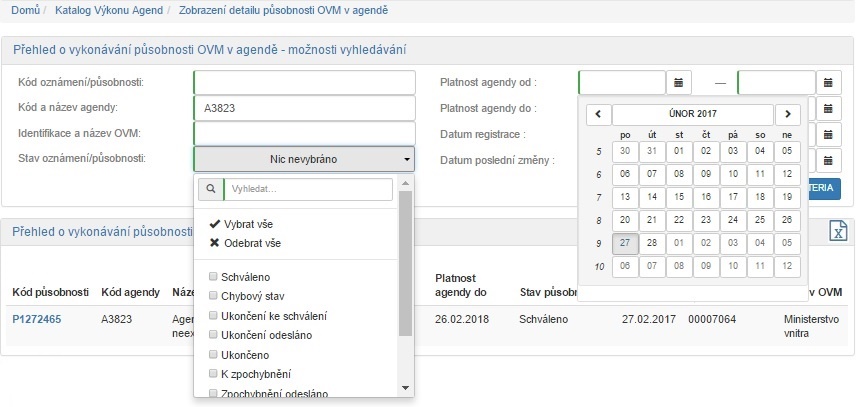Open calendar icon for Datum registrace row
The height and width of the screenshot is (407, 856).
tap(829, 134)
